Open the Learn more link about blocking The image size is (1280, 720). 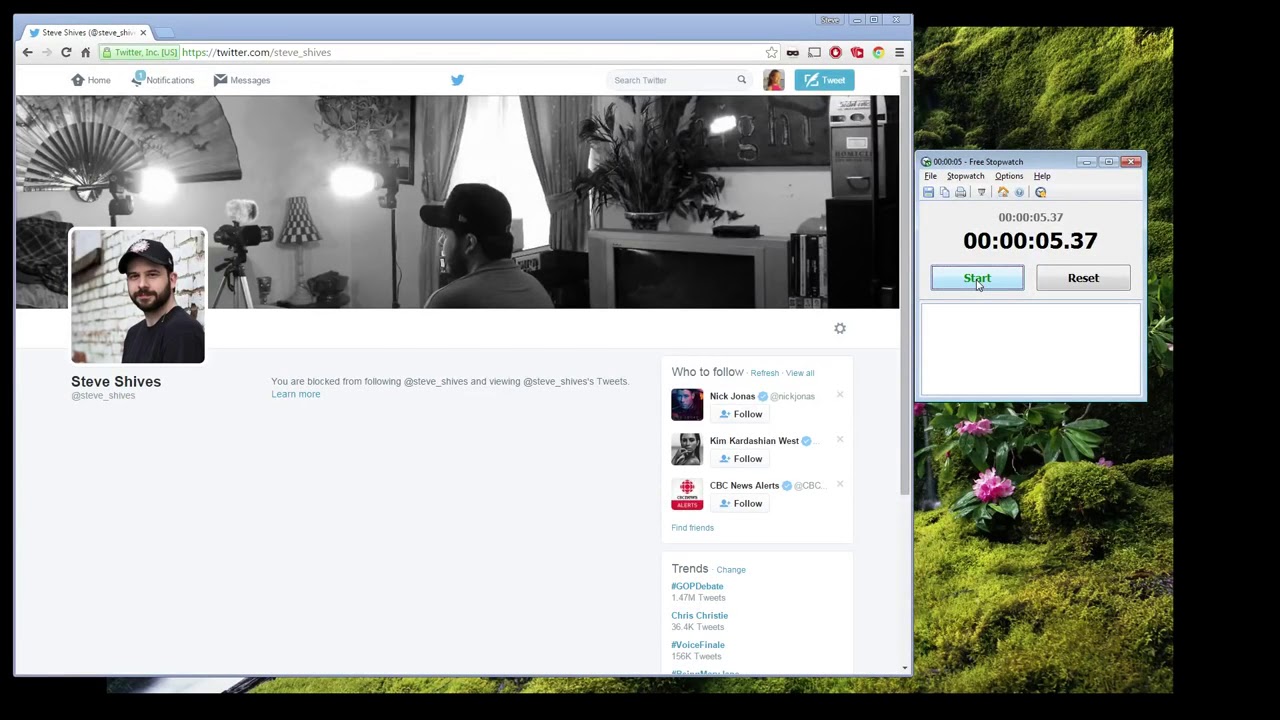296,394
